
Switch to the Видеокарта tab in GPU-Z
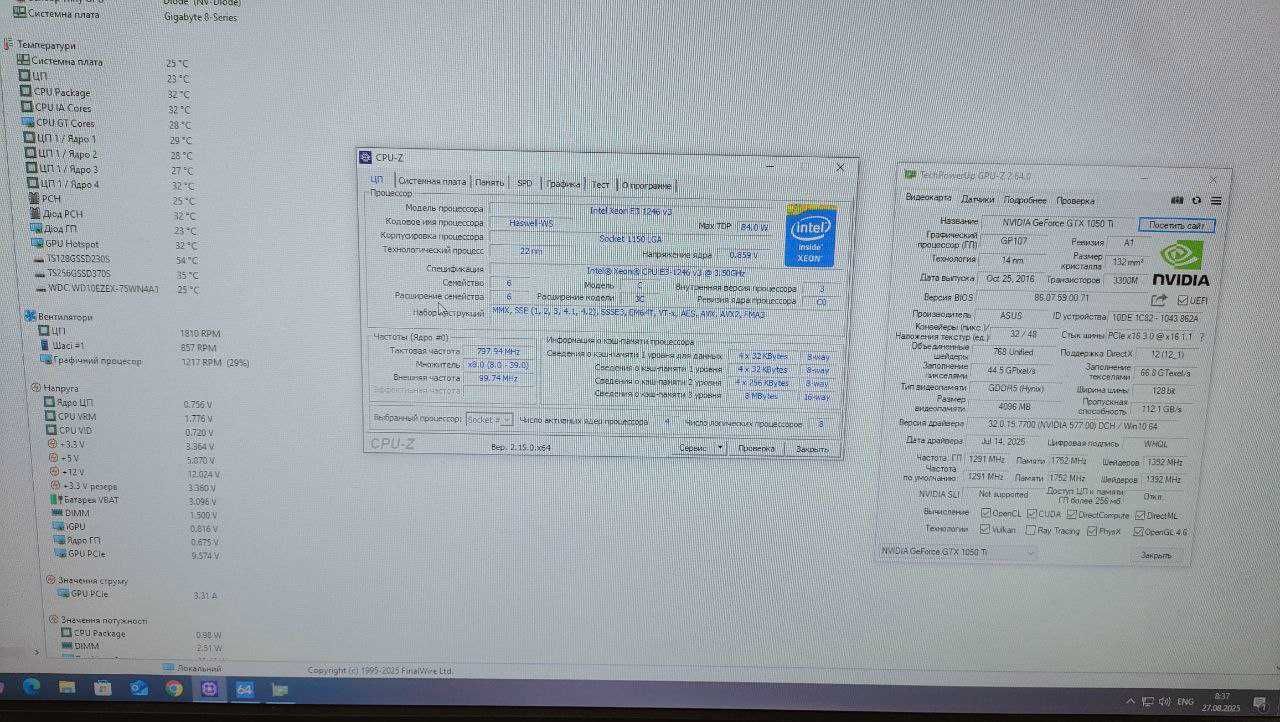(x=929, y=198)
